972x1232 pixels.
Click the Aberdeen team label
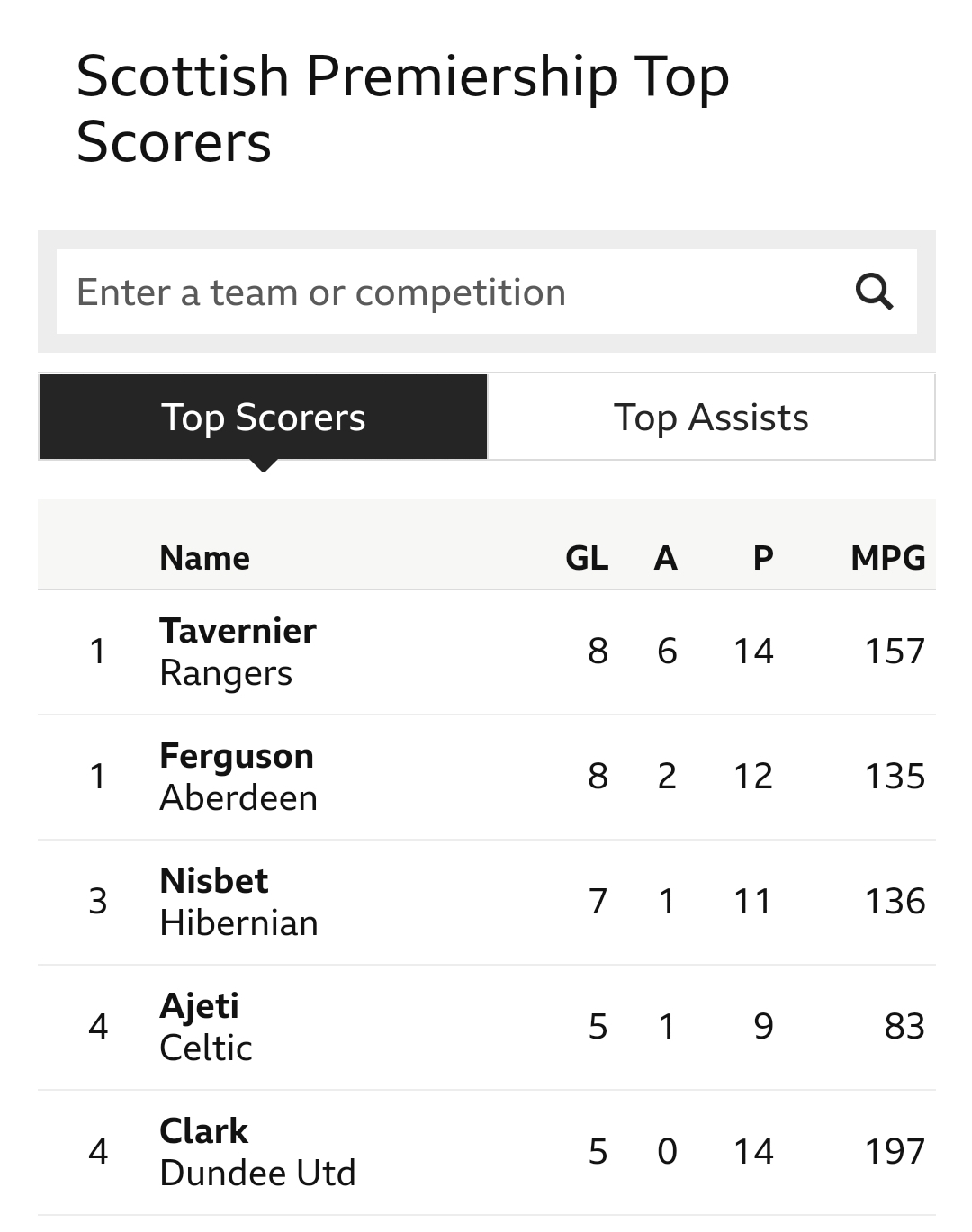(x=238, y=798)
